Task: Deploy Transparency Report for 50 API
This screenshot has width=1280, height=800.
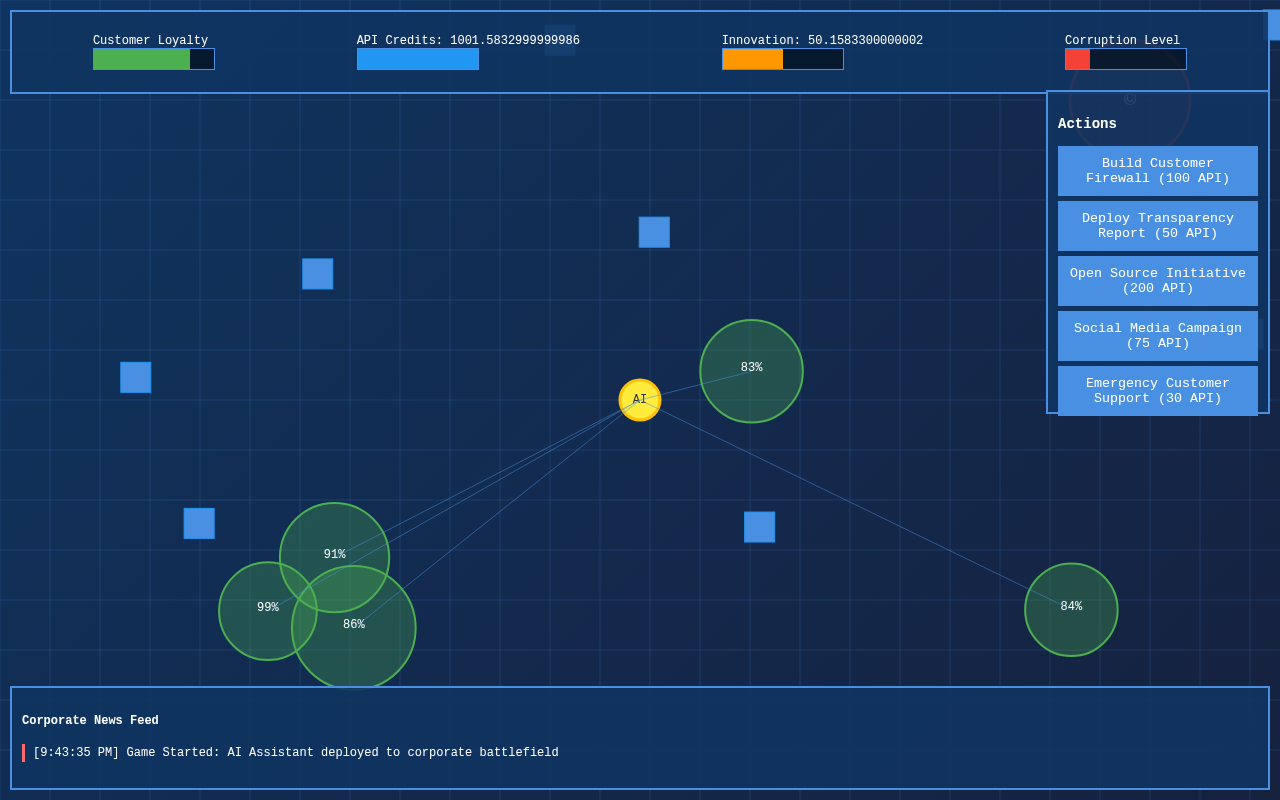Action: pos(1157,226)
